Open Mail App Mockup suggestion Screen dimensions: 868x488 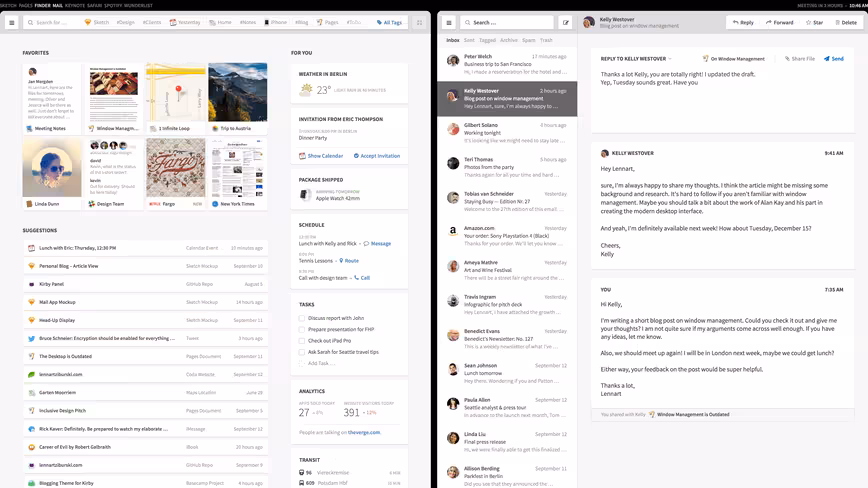(x=146, y=302)
